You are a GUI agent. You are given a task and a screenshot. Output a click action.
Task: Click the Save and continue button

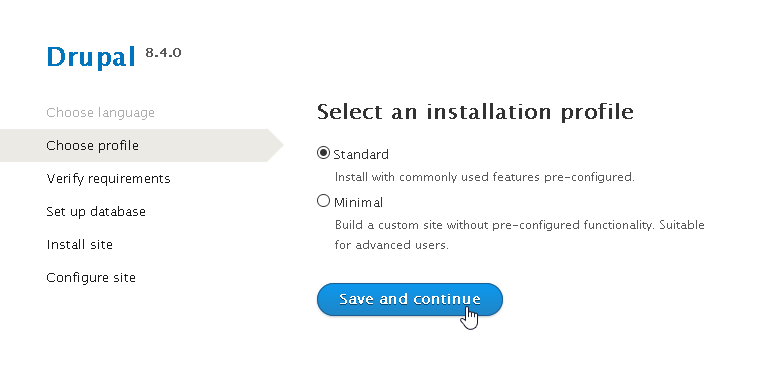410,299
